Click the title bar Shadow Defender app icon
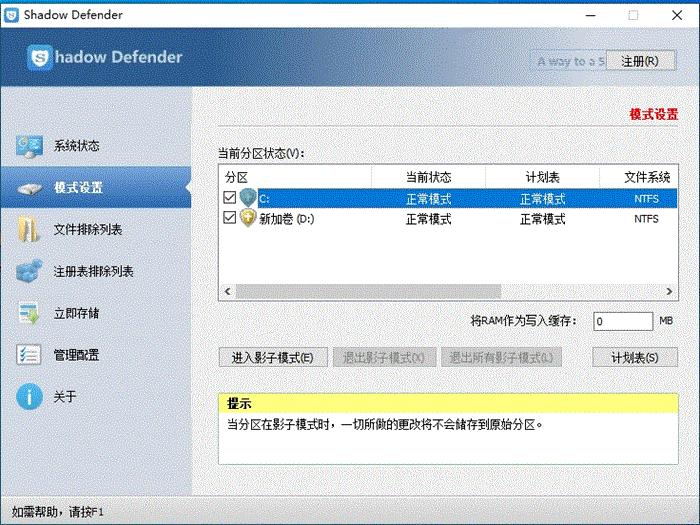This screenshot has width=700, height=525. coord(11,15)
